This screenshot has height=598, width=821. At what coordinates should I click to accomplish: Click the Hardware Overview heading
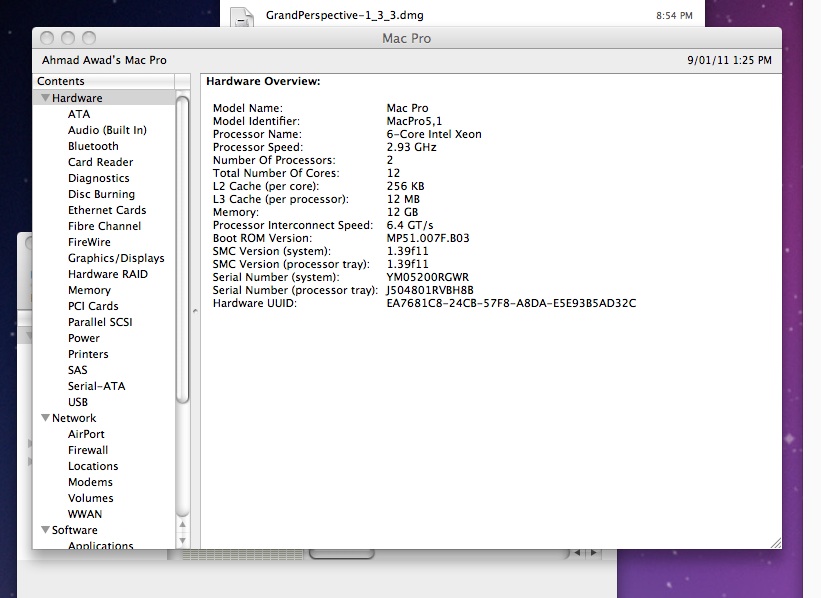click(263, 81)
